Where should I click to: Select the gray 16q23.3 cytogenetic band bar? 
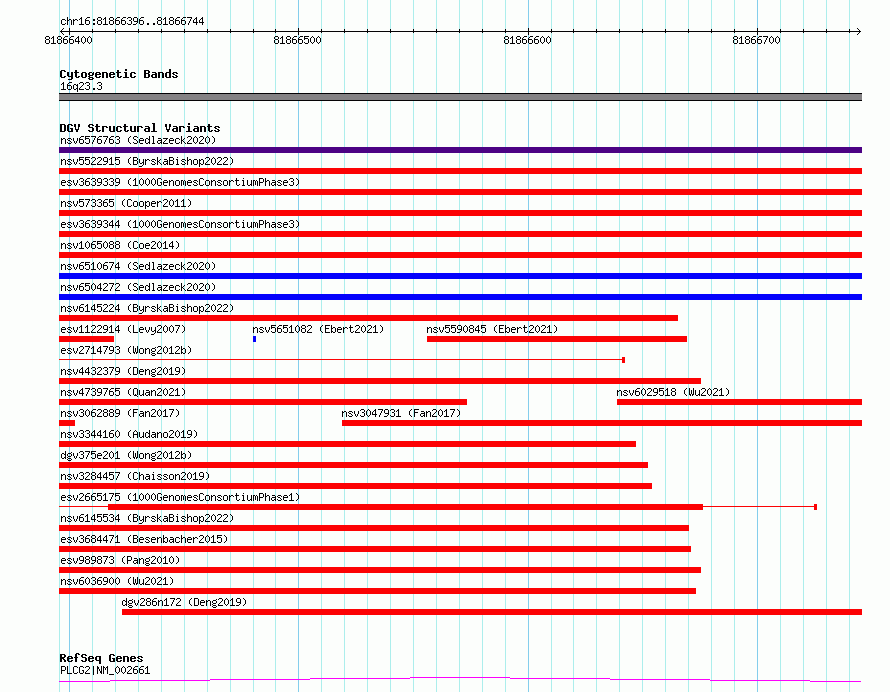460,97
